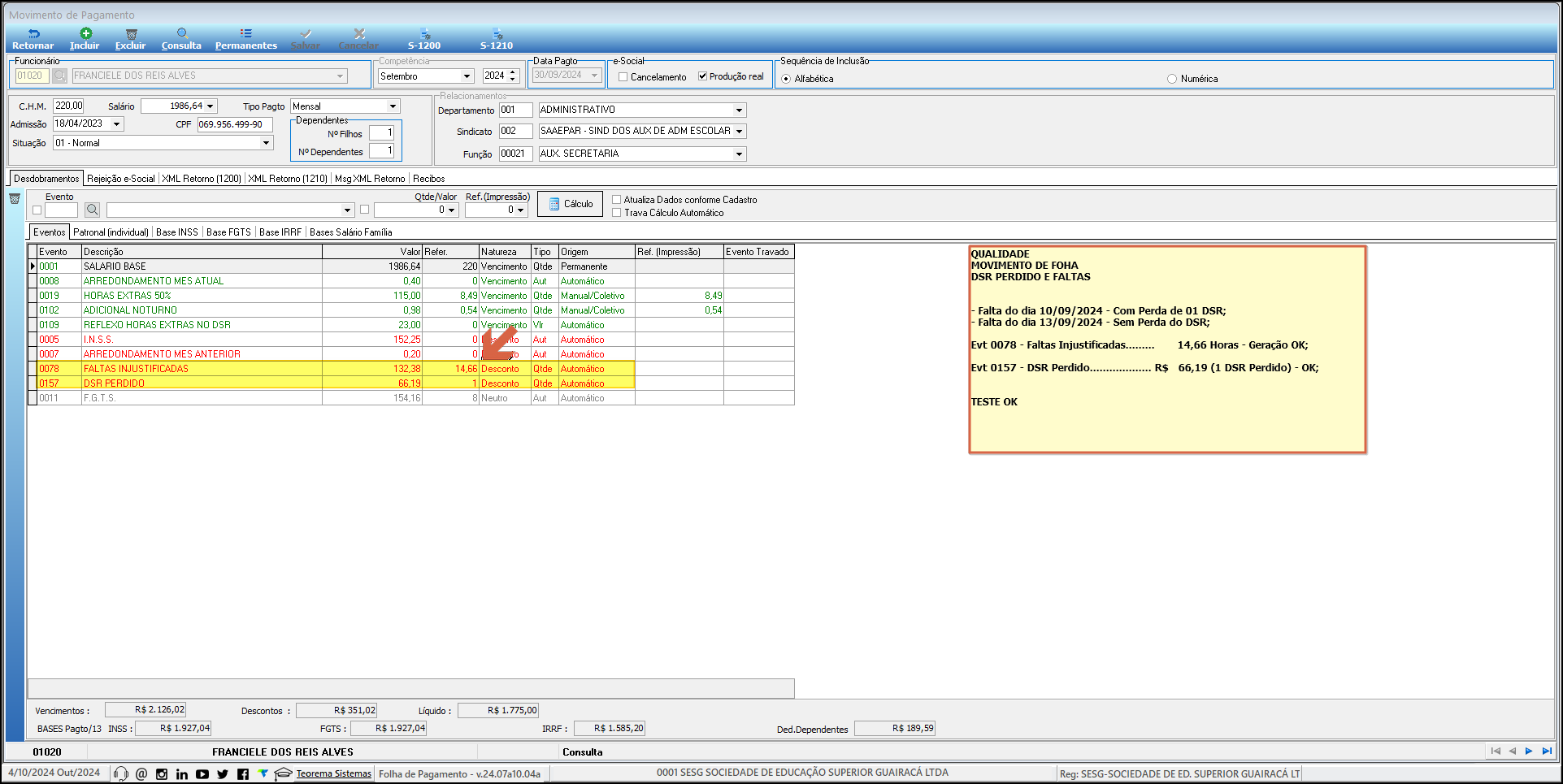Open the Departamento dropdown showing ADMINISTRATIVO

(739, 110)
